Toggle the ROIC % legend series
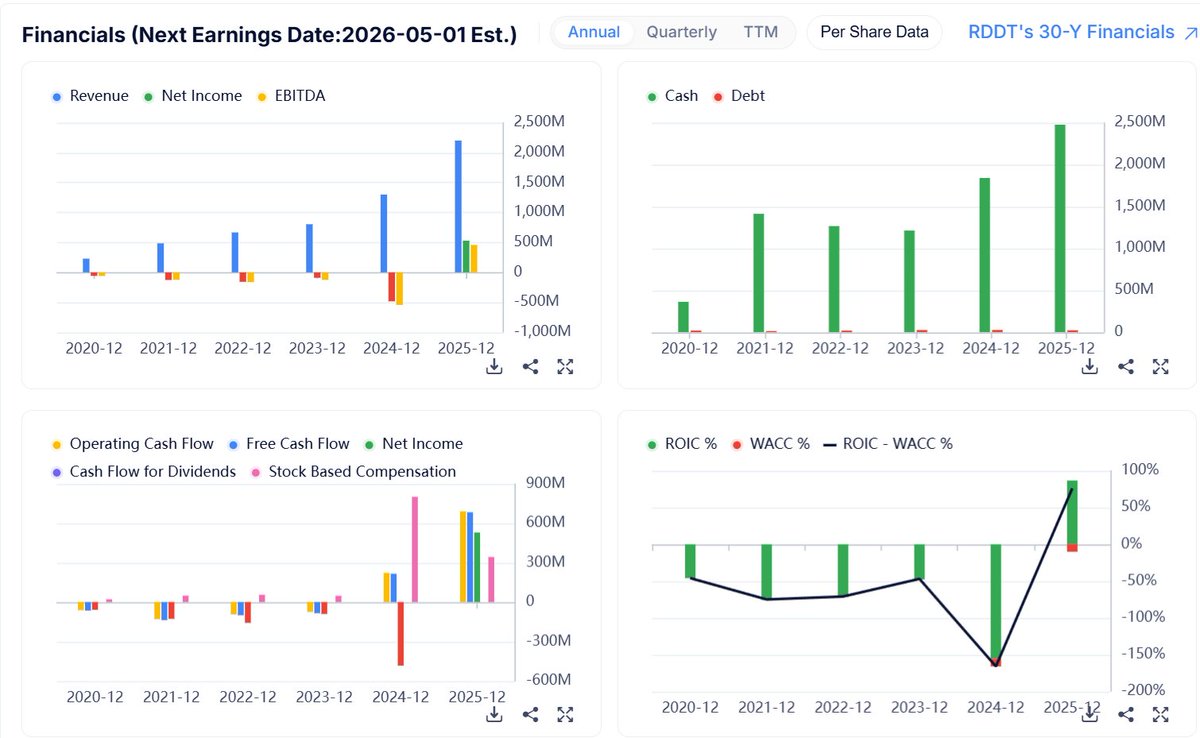This screenshot has width=1200, height=738. (x=682, y=444)
